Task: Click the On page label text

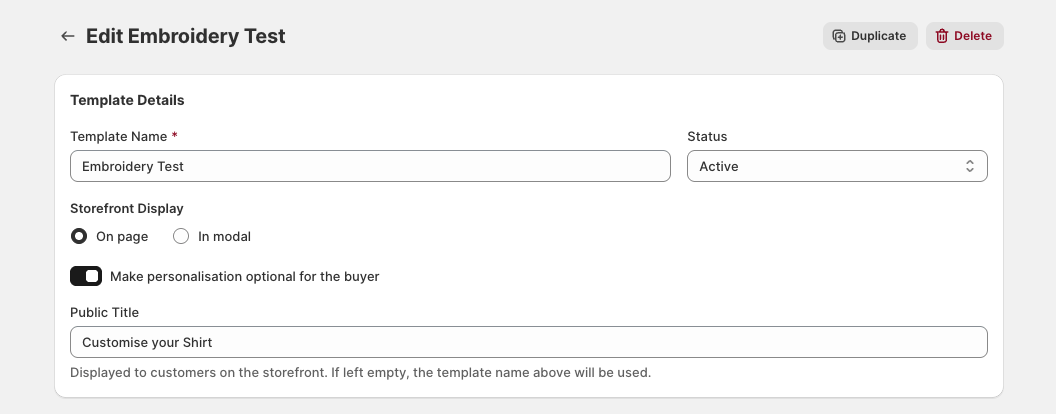Action: [122, 237]
